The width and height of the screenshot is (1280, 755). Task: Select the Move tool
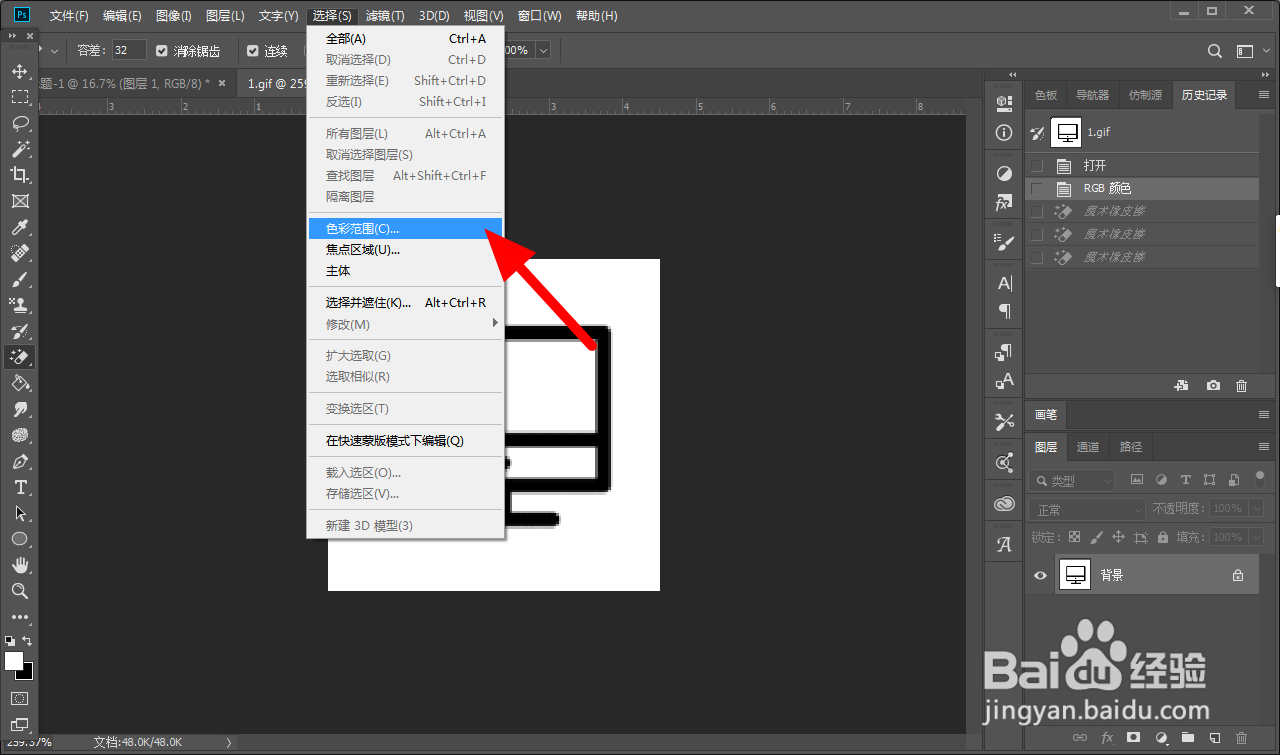20,71
